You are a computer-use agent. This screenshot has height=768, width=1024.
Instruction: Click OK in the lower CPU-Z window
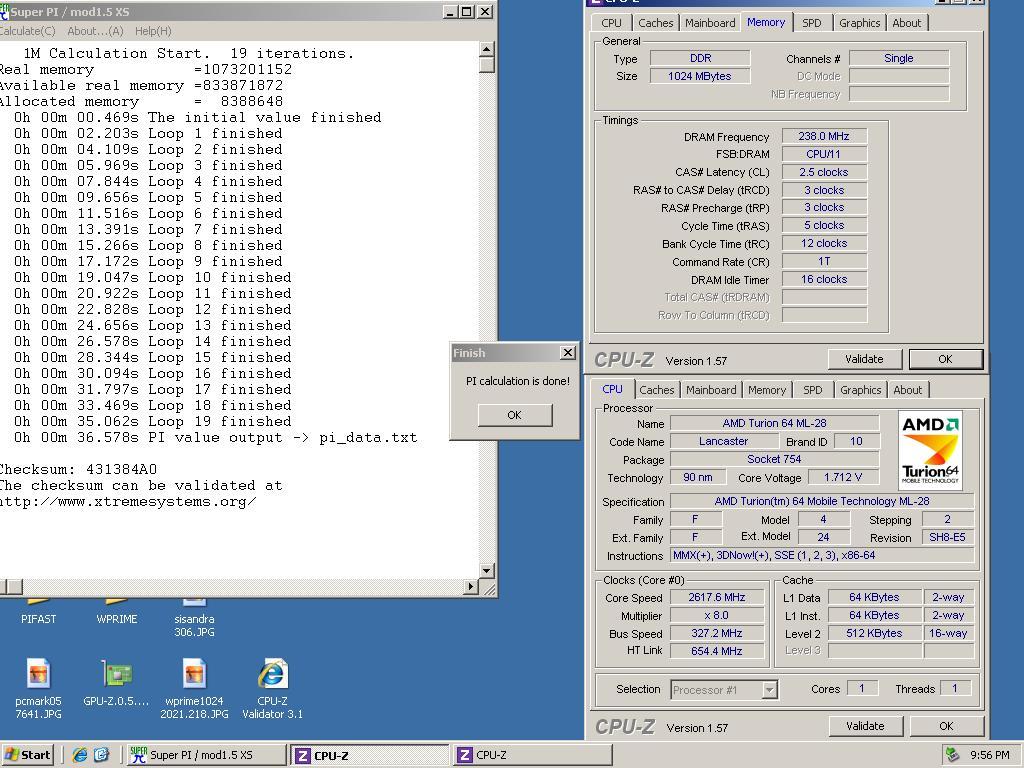pyautogui.click(x=946, y=726)
